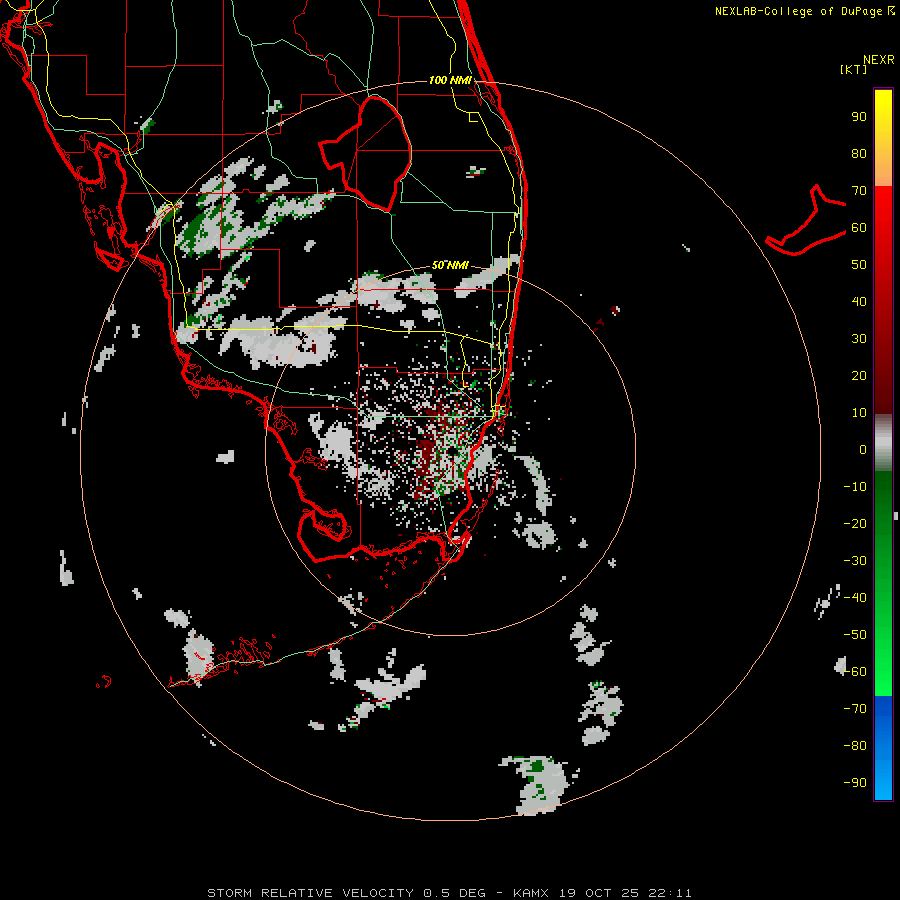Viewport: 900px width, 900px height.
Task: Click the 60 value on the velocity scale
Action: [x=859, y=228]
